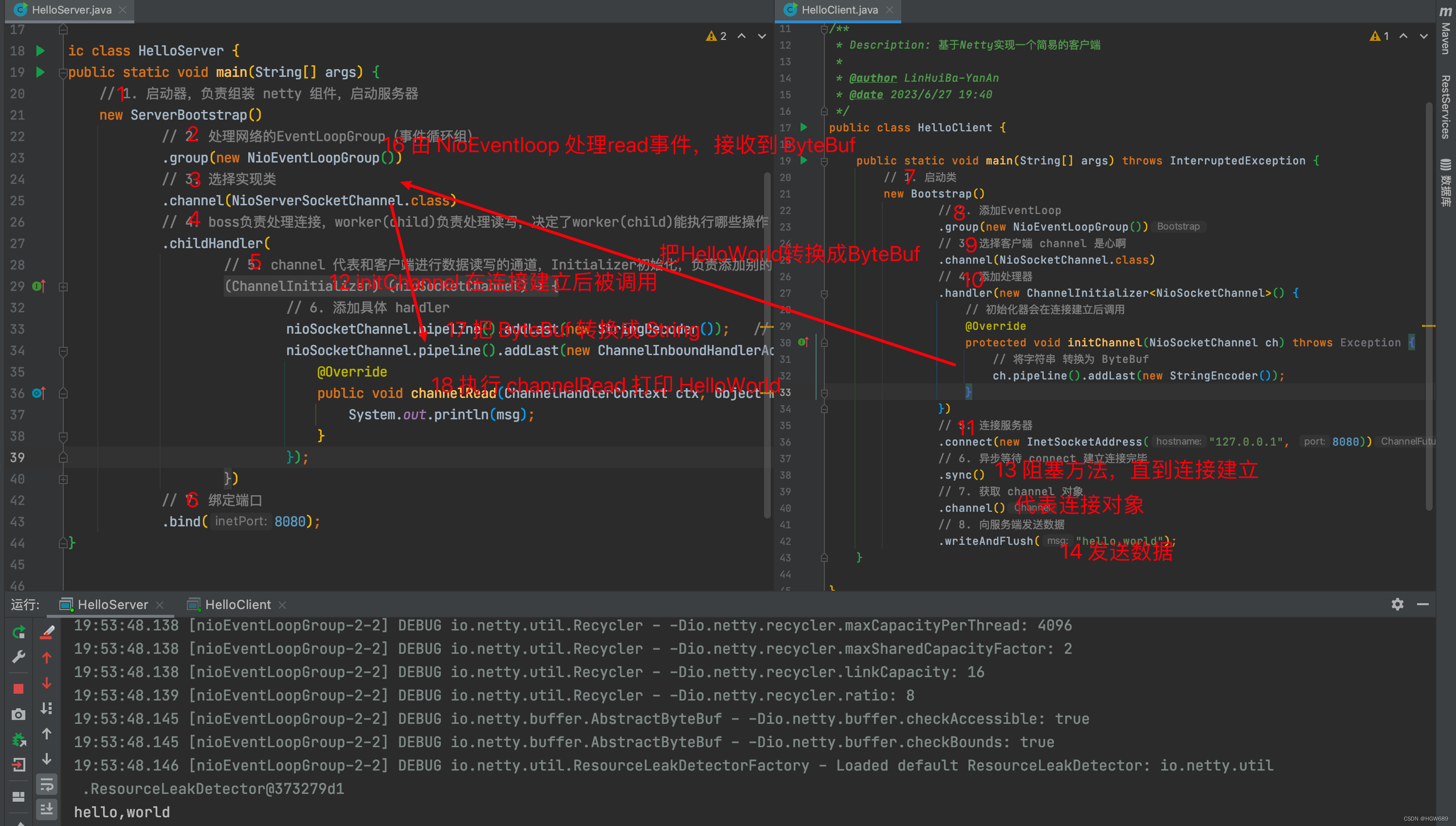Image resolution: width=1456 pixels, height=826 pixels.
Task: Run HelloClient class from line 17 gutter
Action: click(x=804, y=127)
